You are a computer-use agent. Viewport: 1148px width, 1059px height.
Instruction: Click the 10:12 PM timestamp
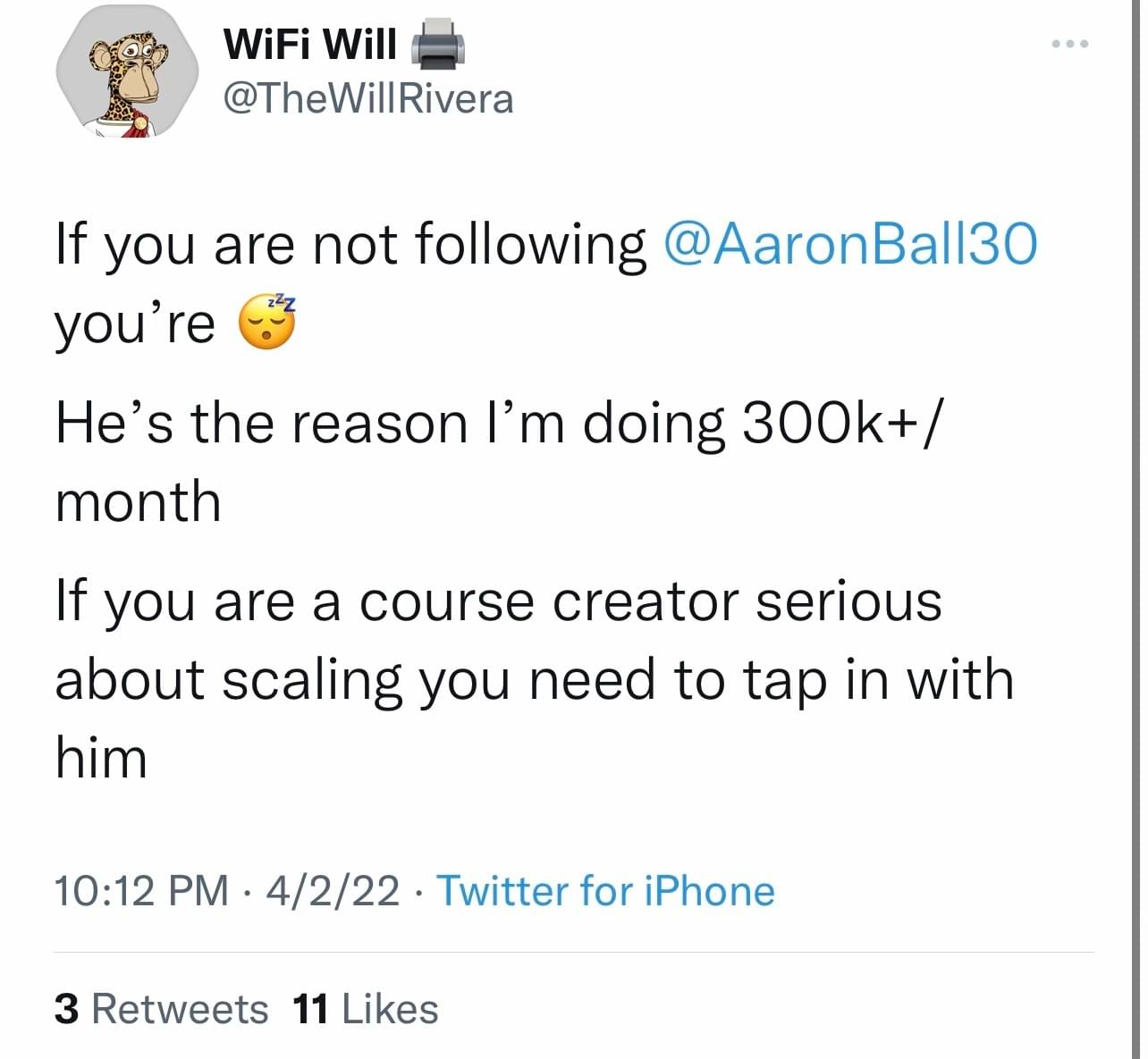[x=141, y=891]
